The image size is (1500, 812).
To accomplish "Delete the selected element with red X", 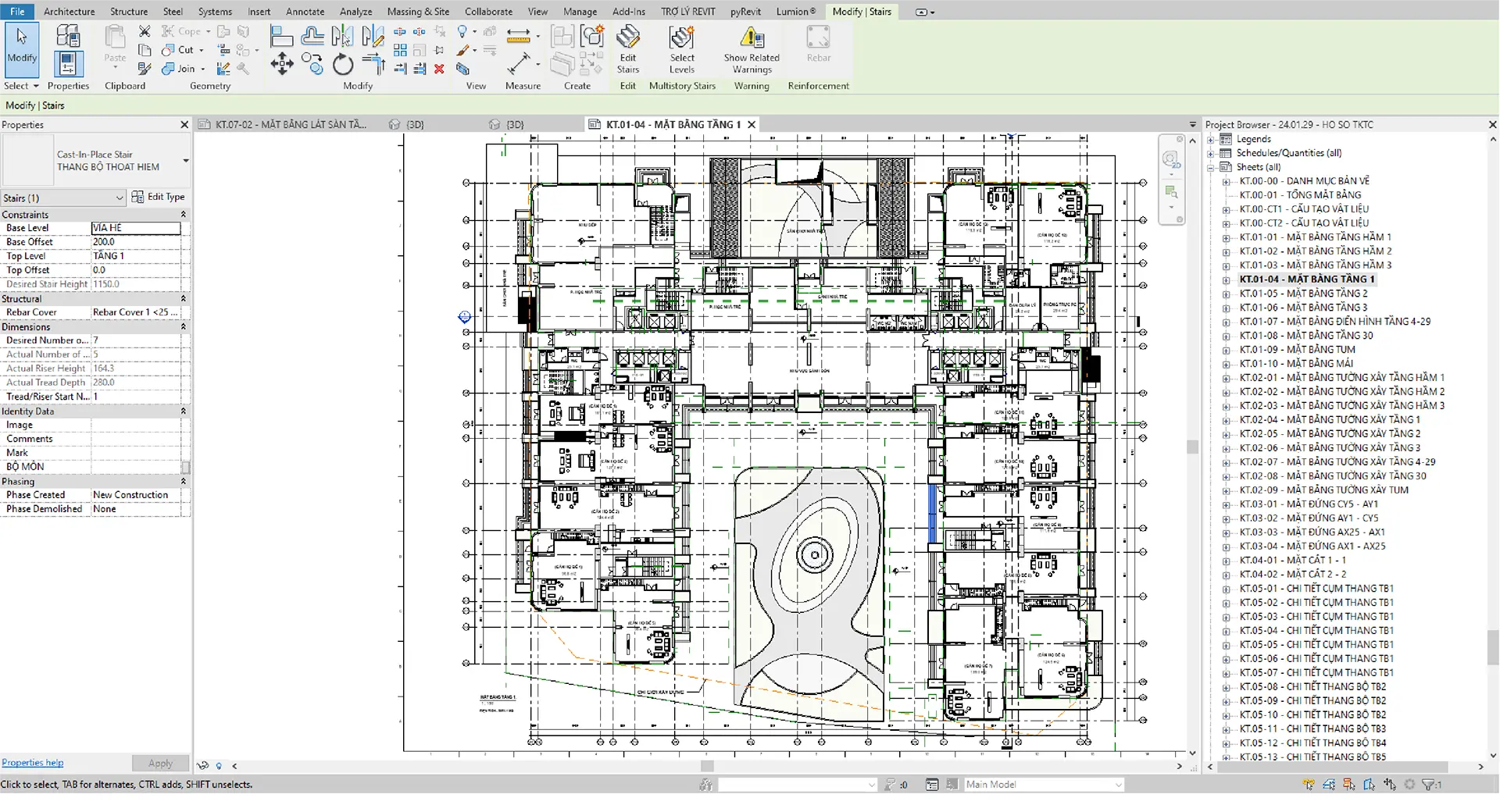I will coord(439,69).
